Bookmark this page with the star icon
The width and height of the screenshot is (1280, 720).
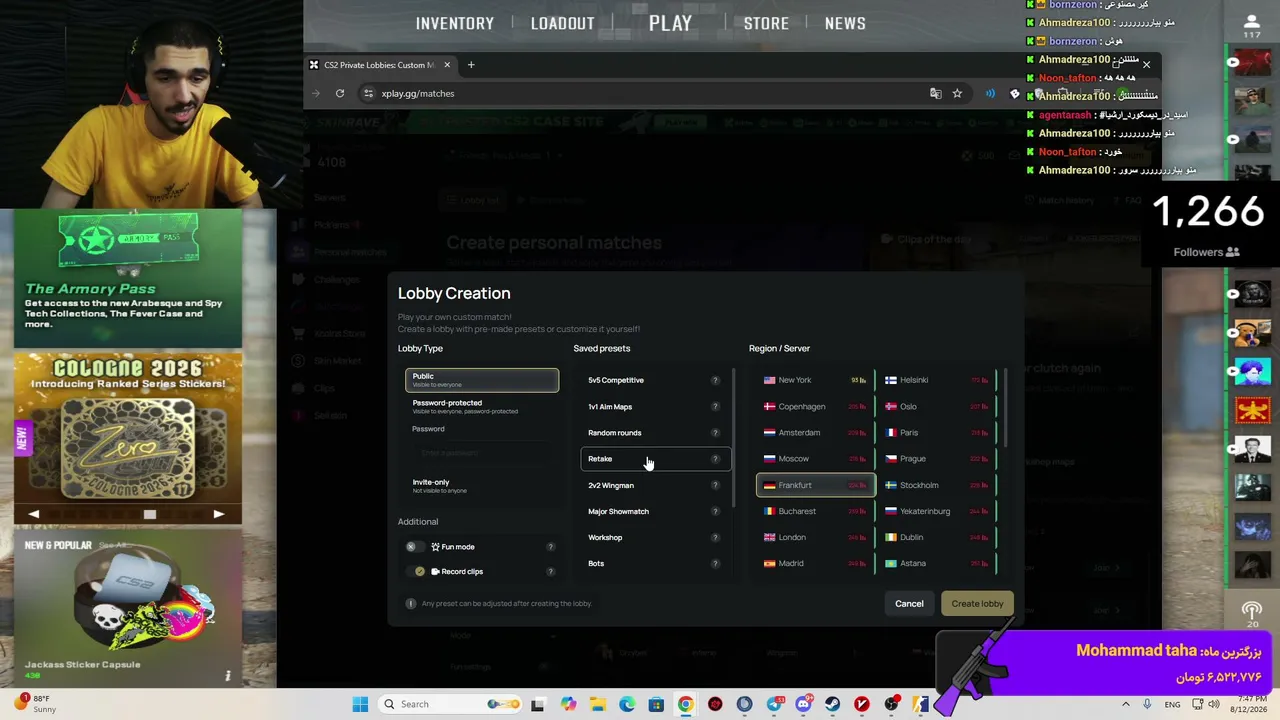(x=957, y=93)
